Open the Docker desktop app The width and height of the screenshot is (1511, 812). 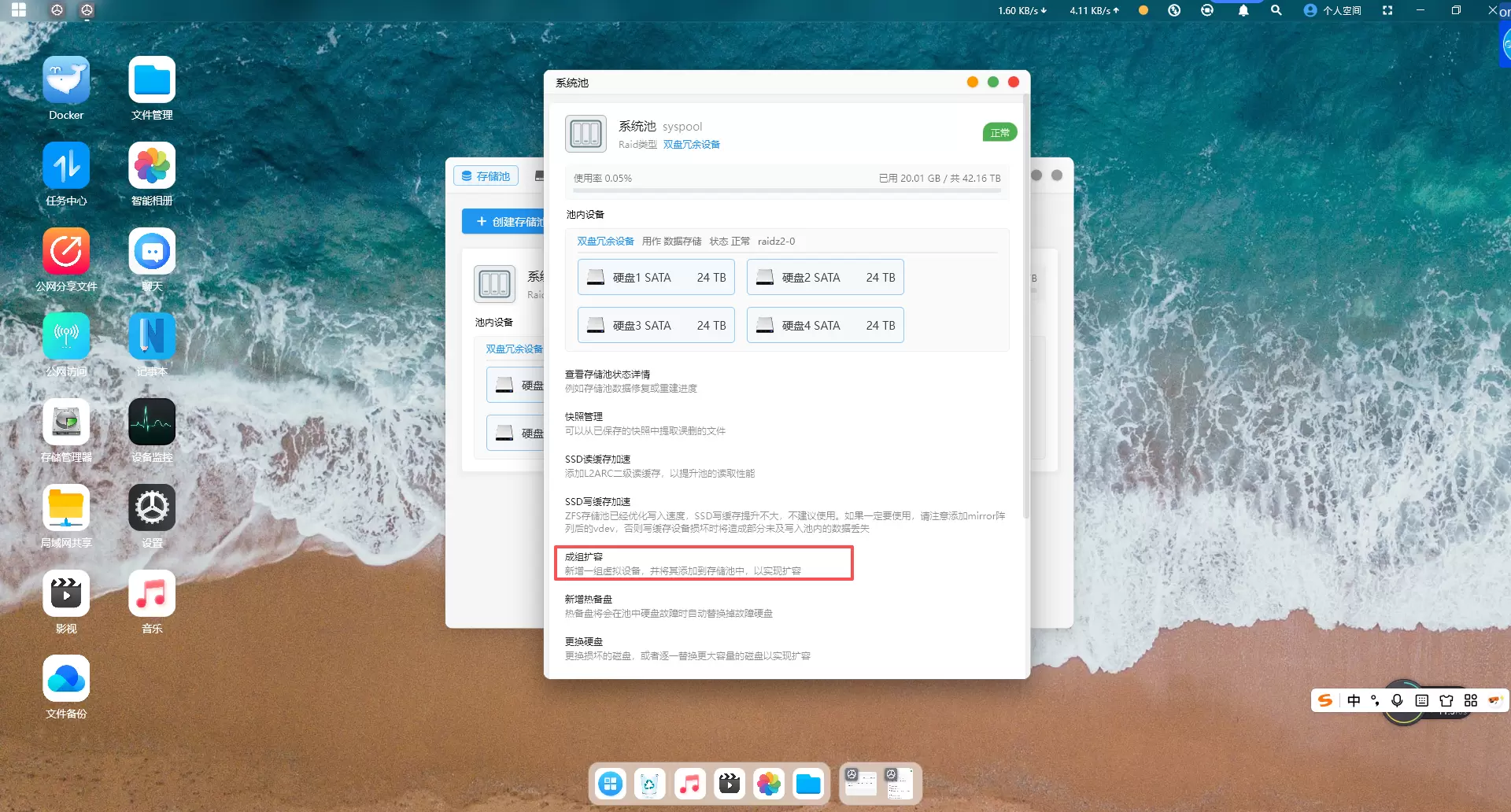pyautogui.click(x=66, y=81)
